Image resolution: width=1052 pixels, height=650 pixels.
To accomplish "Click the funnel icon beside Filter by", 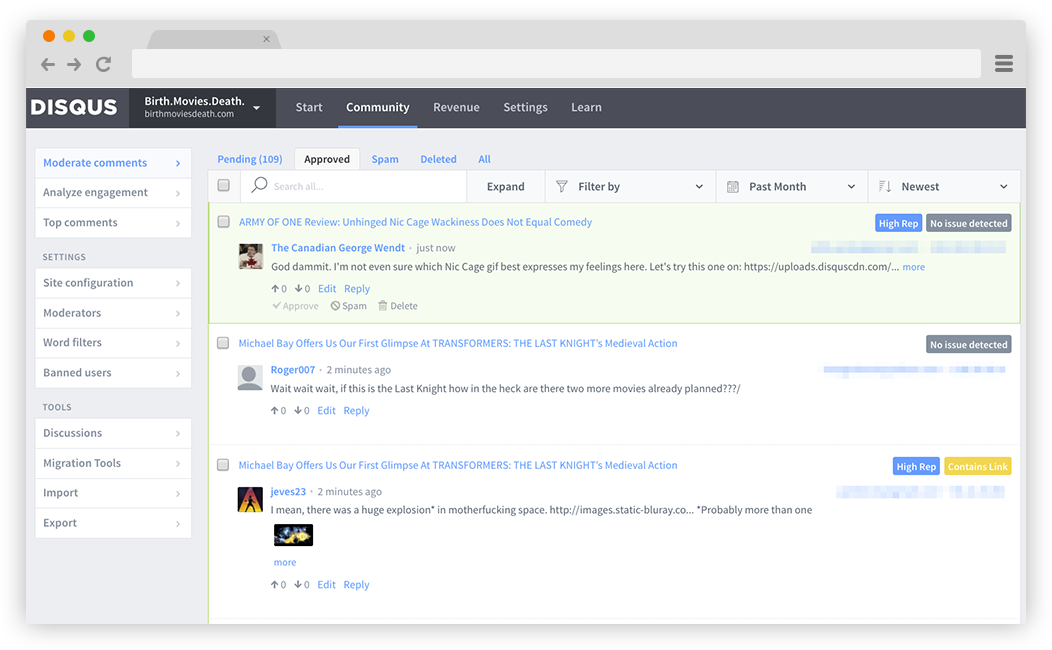I will click(x=562, y=186).
